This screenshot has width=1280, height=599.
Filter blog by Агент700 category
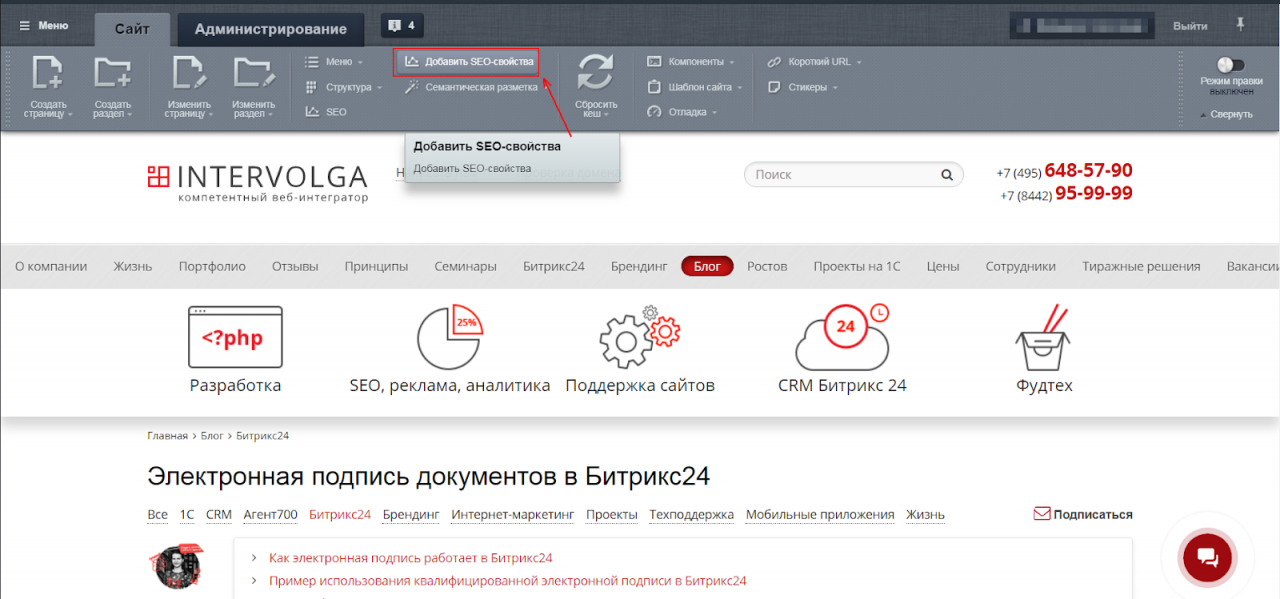pyautogui.click(x=270, y=515)
